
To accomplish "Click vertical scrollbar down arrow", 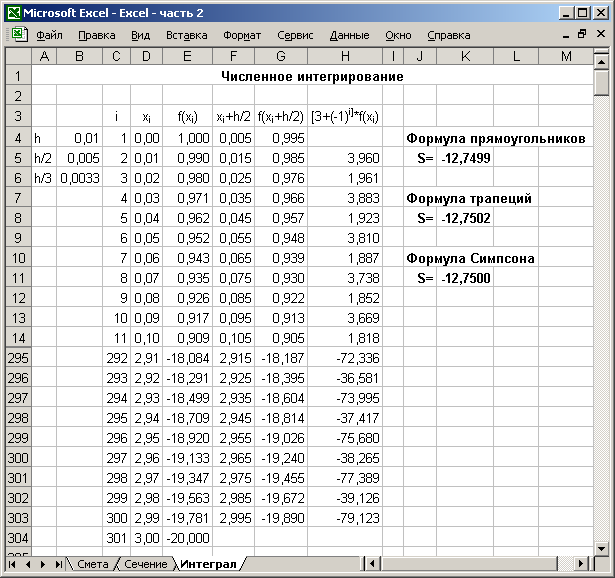I will [601, 548].
